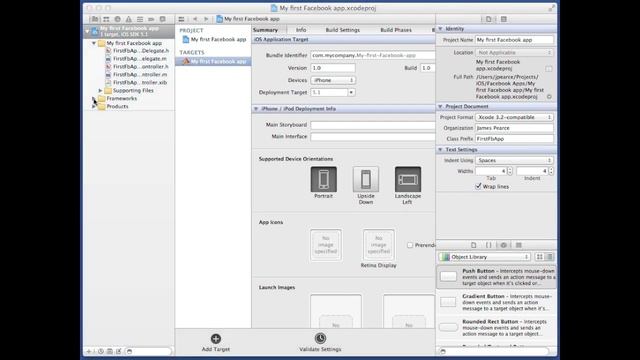Screen dimensions: 640x360
Task: Expand the Frameworks group
Action: click(x=94, y=98)
